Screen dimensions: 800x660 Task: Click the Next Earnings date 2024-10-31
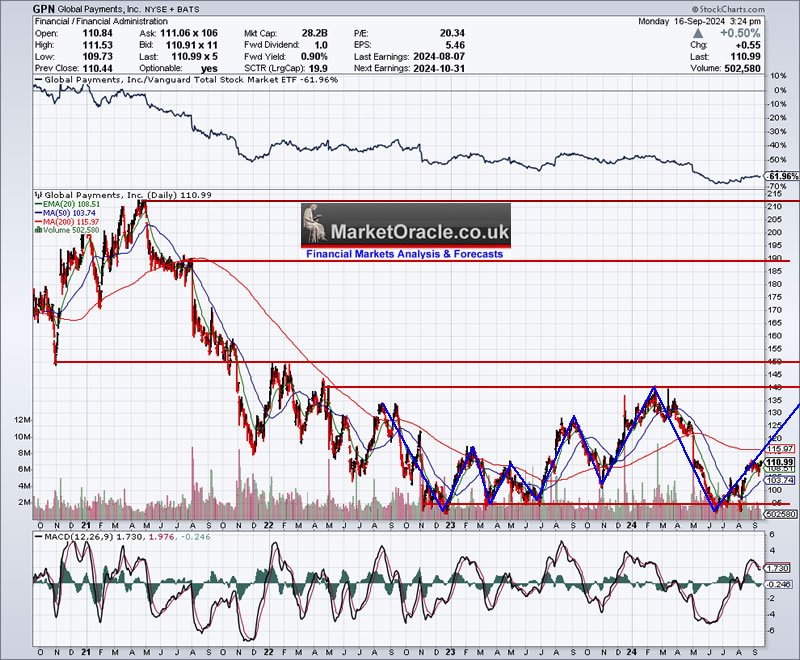[x=439, y=68]
